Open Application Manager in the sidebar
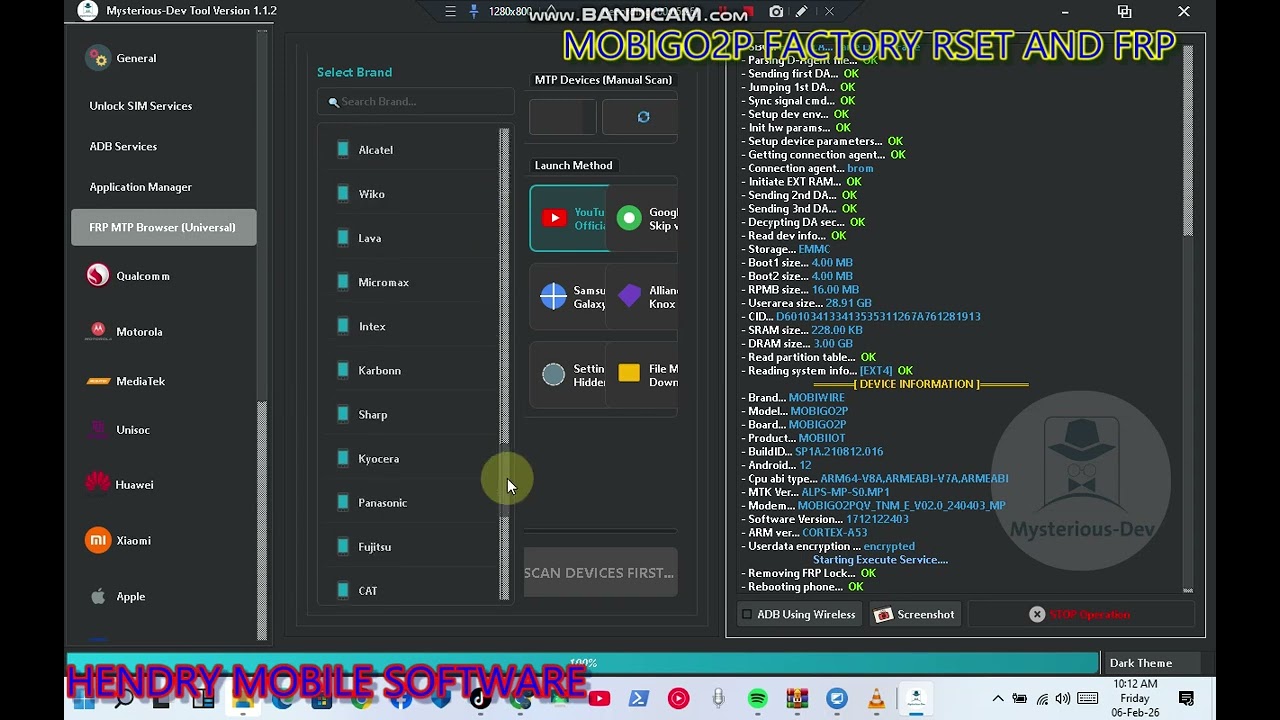 (164, 187)
